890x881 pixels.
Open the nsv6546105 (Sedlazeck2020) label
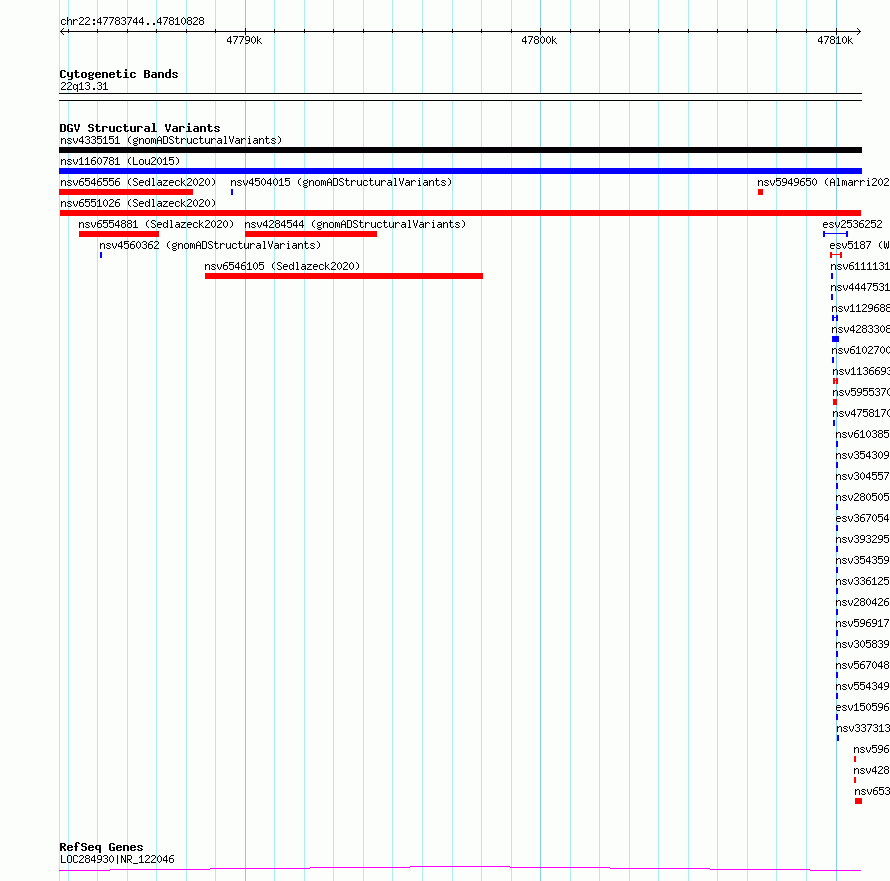click(x=282, y=266)
